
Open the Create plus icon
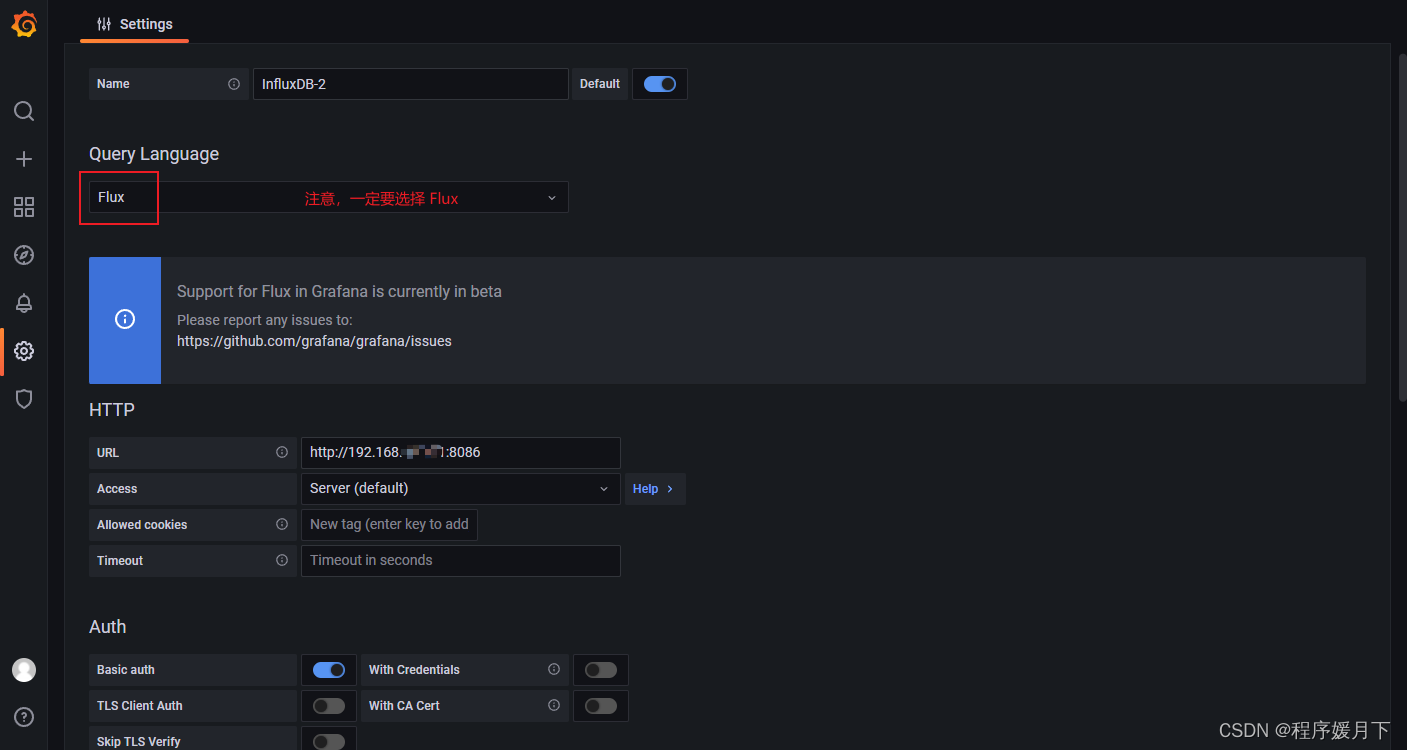pyautogui.click(x=24, y=159)
